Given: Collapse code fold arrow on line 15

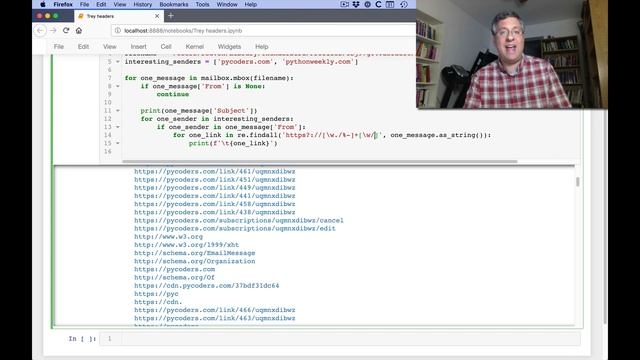Looking at the screenshot, I should point(118,143).
